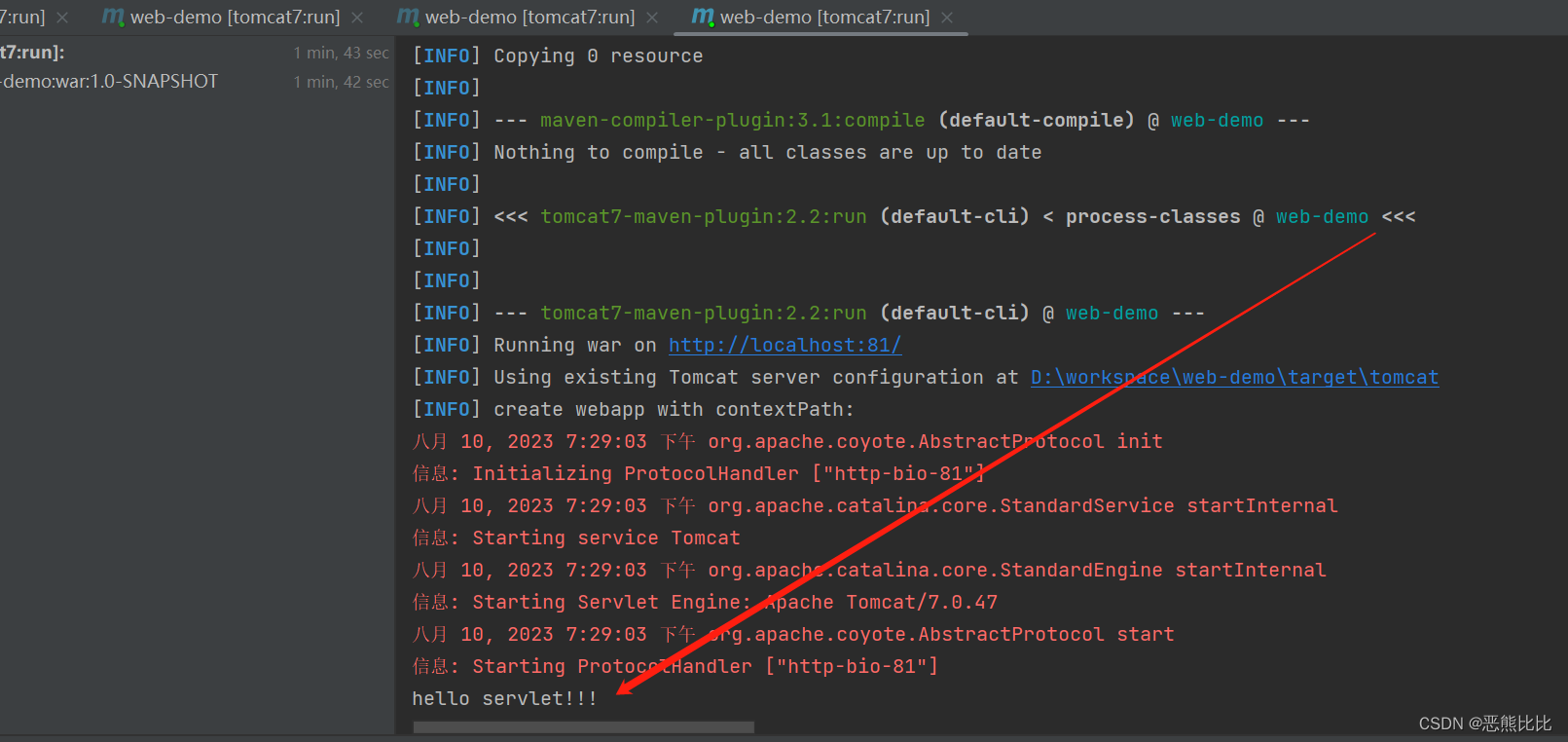Close the active underlined web-demo [tomcat7:run] tab
Viewport: 1568px width, 742px height.
[947, 18]
